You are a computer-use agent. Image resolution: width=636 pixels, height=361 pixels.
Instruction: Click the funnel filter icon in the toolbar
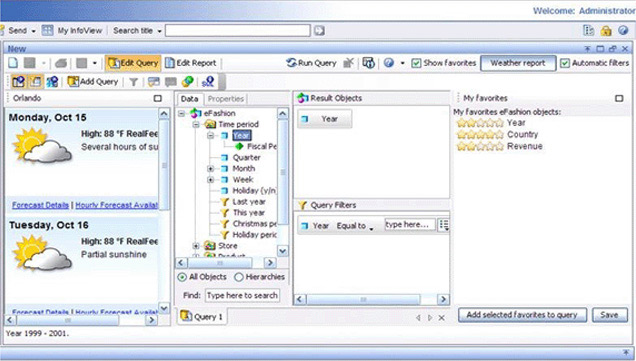coord(133,82)
